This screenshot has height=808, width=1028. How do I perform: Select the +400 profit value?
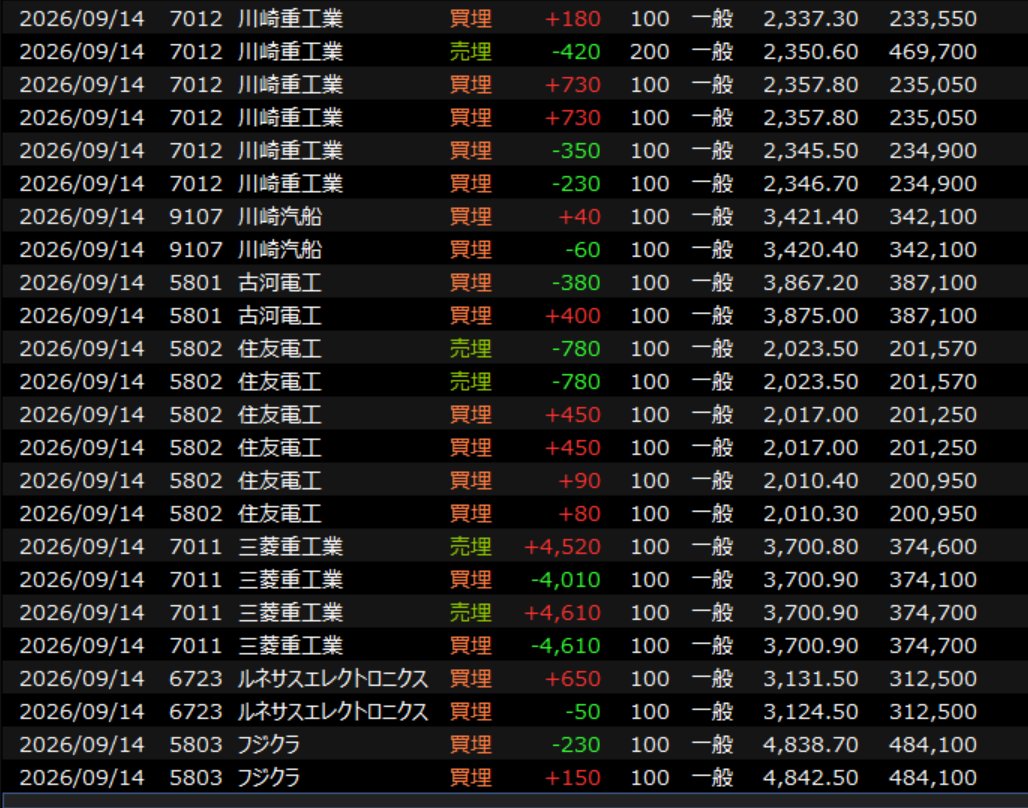572,315
